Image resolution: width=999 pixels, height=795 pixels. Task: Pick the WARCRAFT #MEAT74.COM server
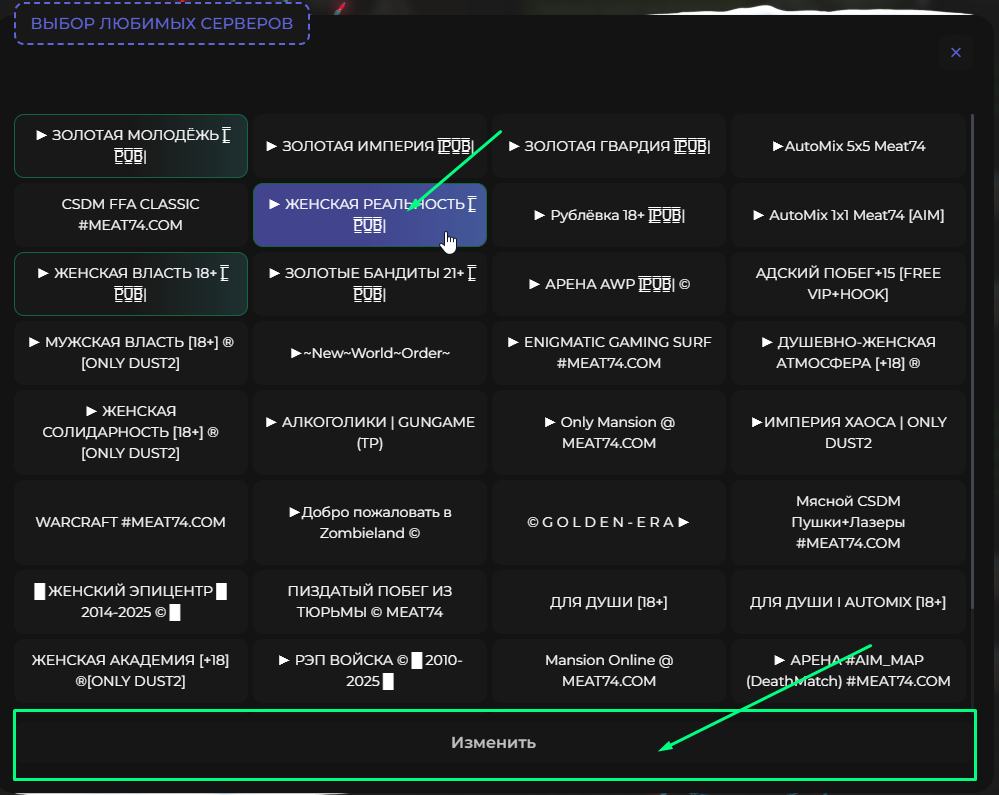click(130, 522)
